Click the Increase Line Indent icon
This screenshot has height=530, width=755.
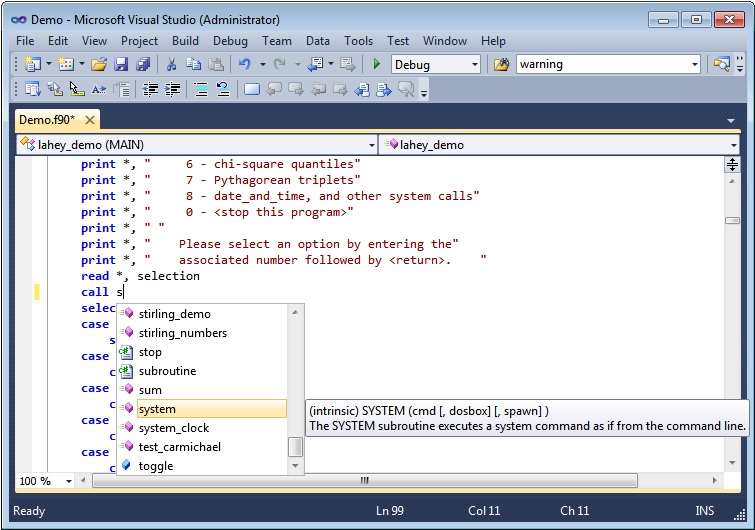coord(172,90)
